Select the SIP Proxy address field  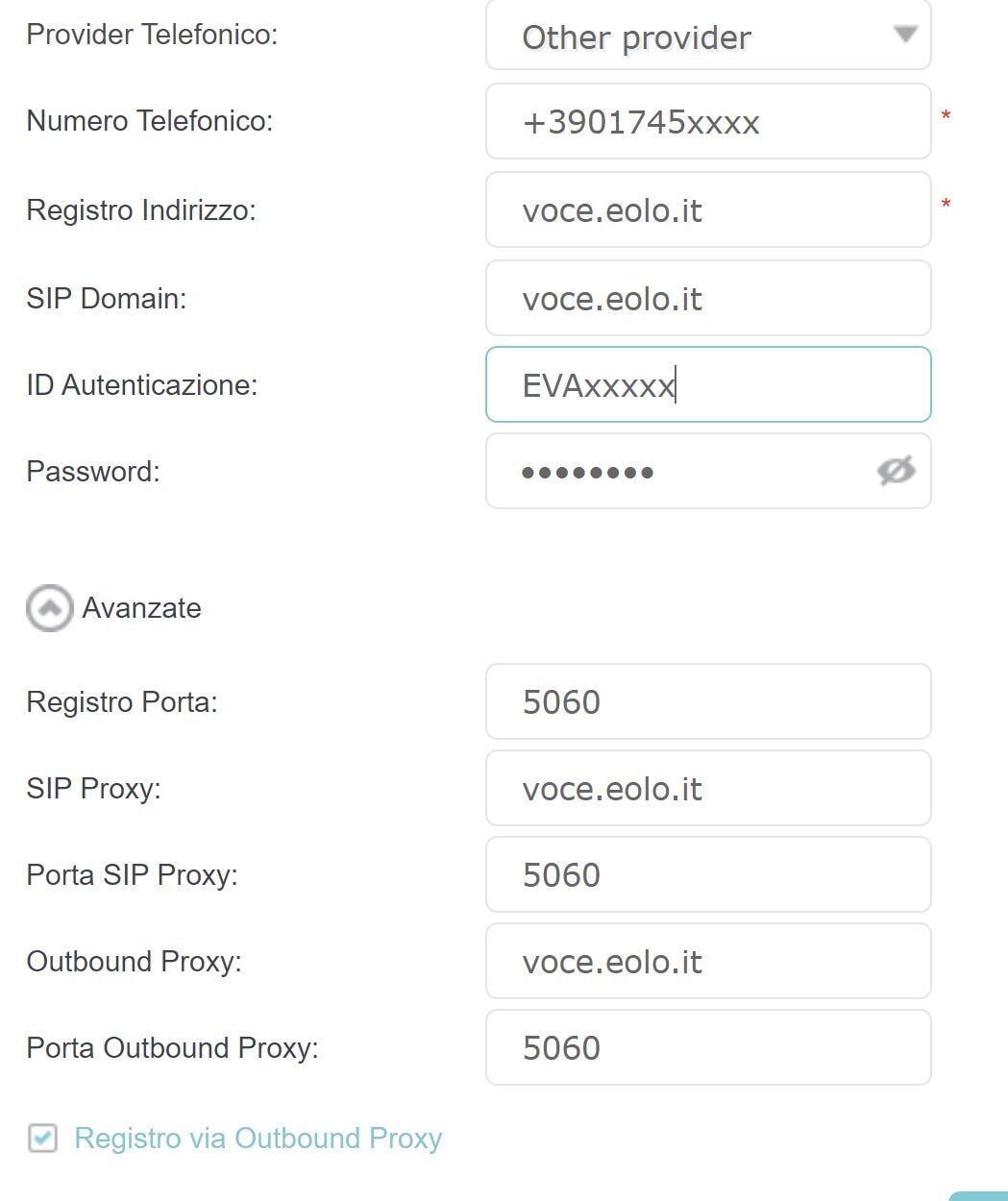[708, 788]
